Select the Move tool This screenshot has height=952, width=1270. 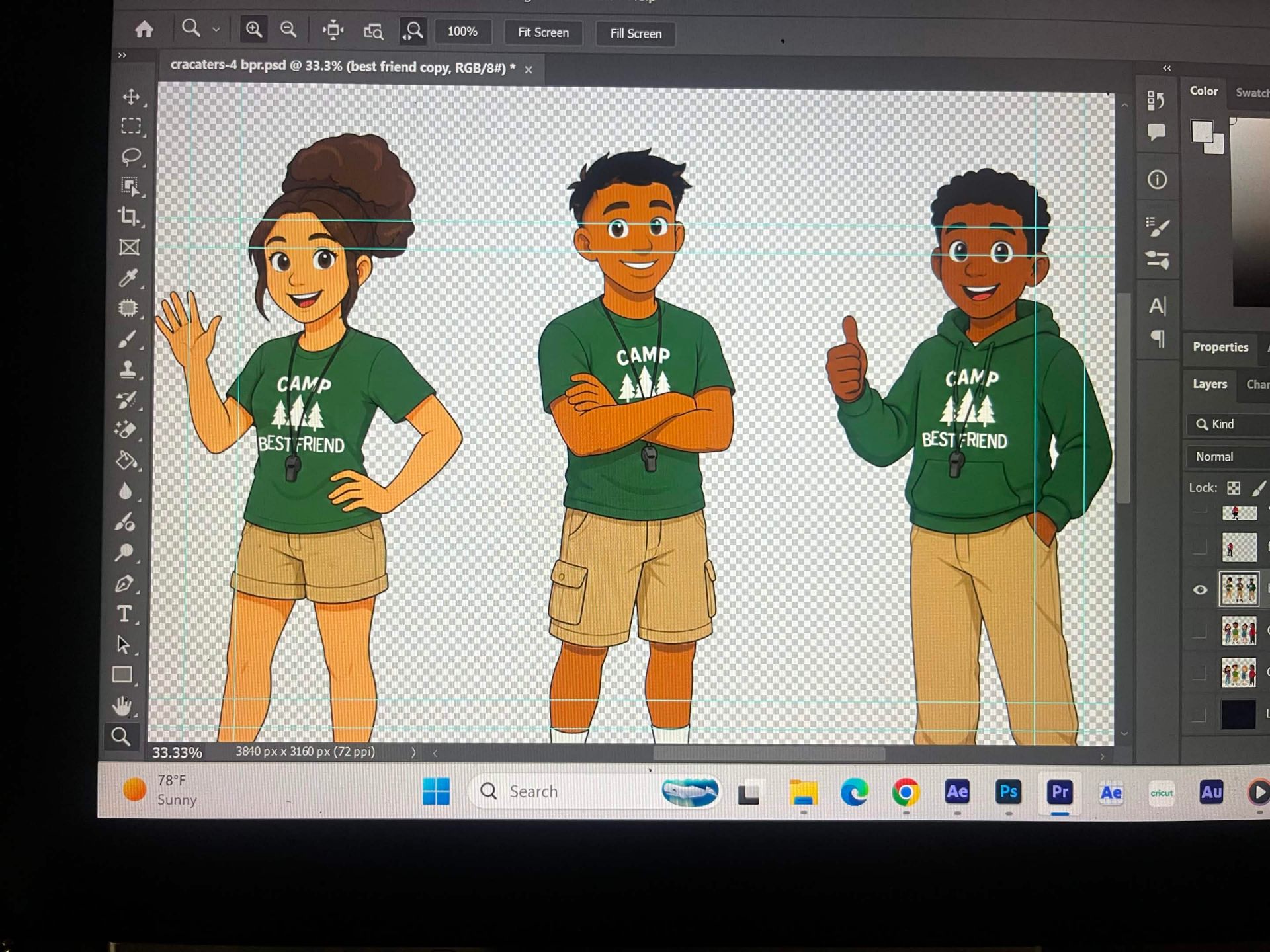tap(131, 97)
